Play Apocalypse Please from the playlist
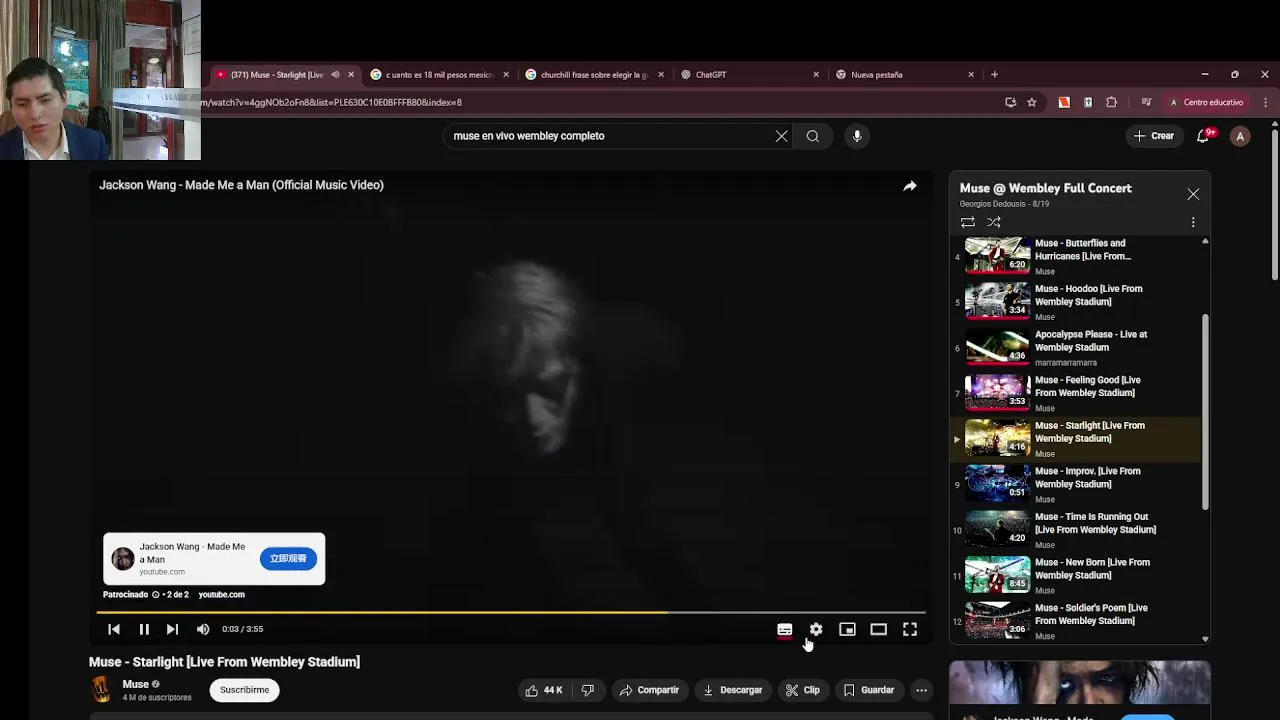1280x720 pixels. click(1075, 348)
